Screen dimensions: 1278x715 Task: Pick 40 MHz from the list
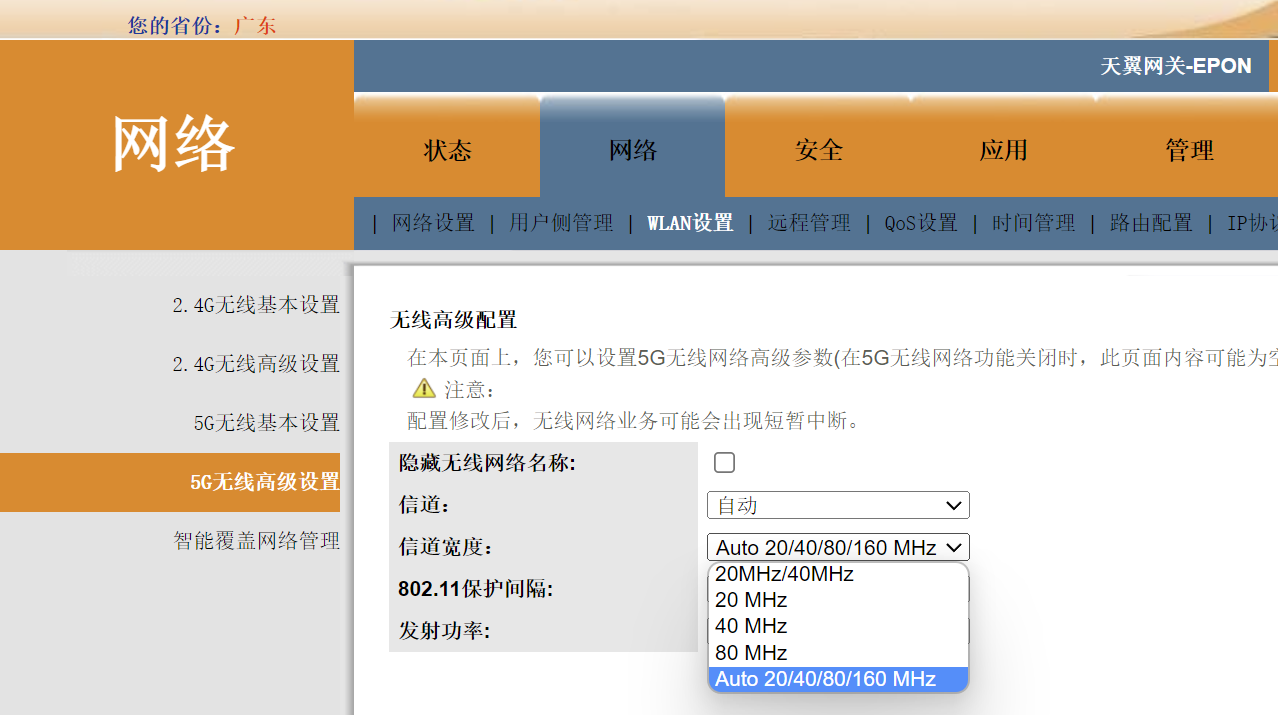click(x=751, y=626)
